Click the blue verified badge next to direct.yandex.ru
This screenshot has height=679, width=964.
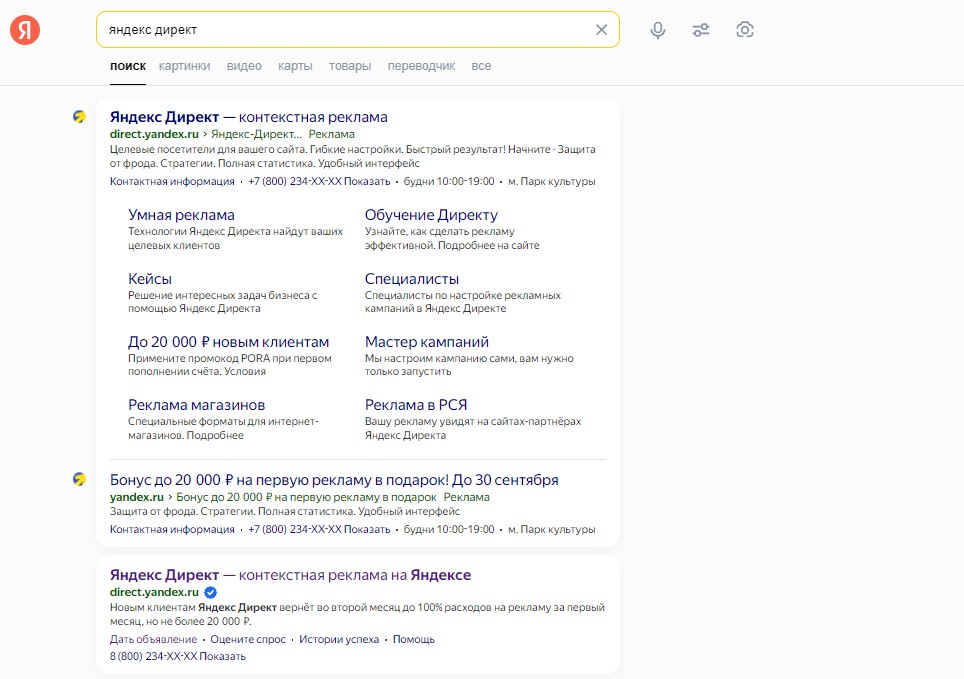tap(210, 592)
